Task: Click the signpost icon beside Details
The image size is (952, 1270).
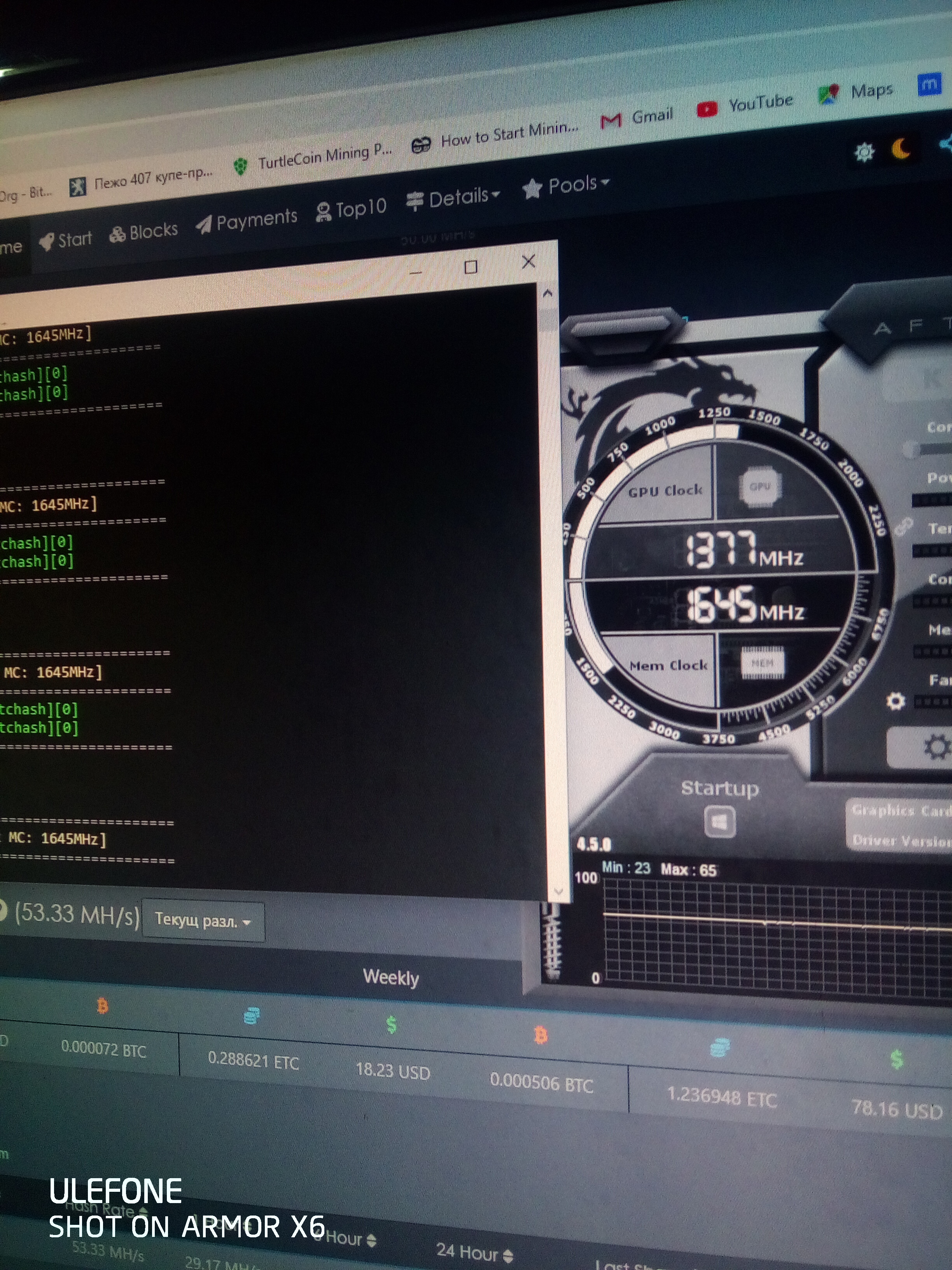Action: click(414, 202)
